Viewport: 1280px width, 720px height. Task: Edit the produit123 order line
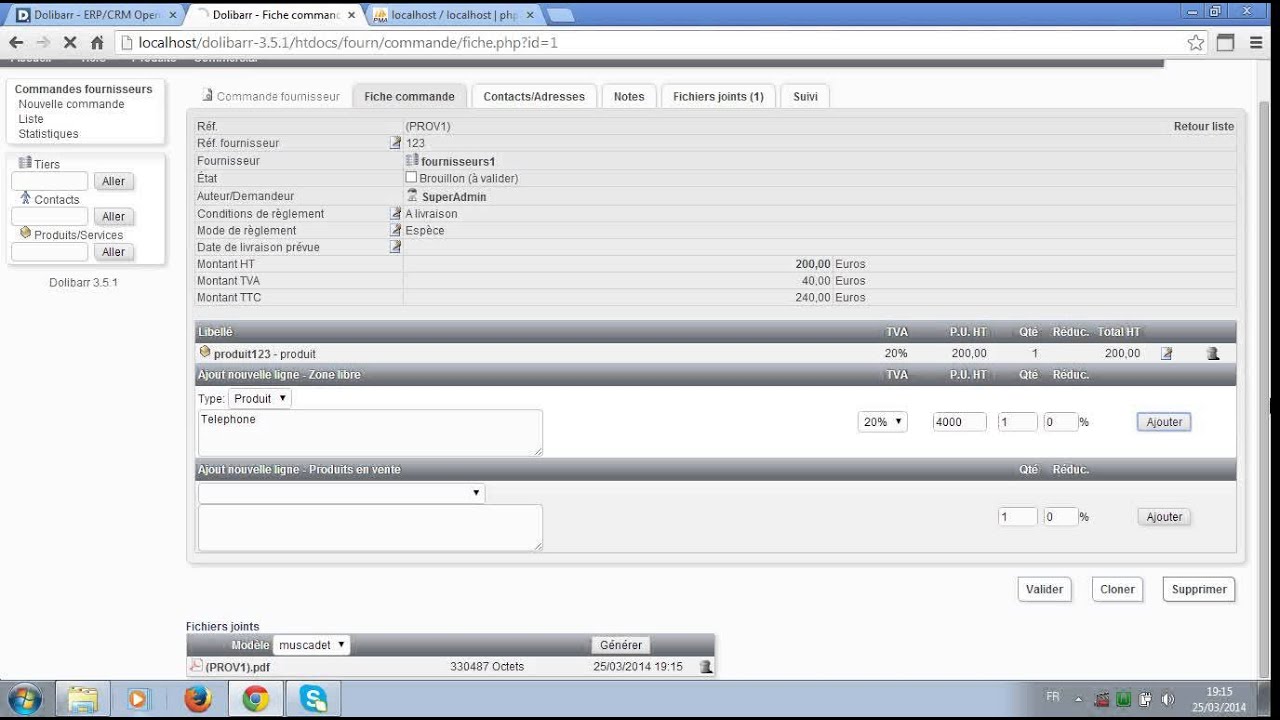(1166, 353)
